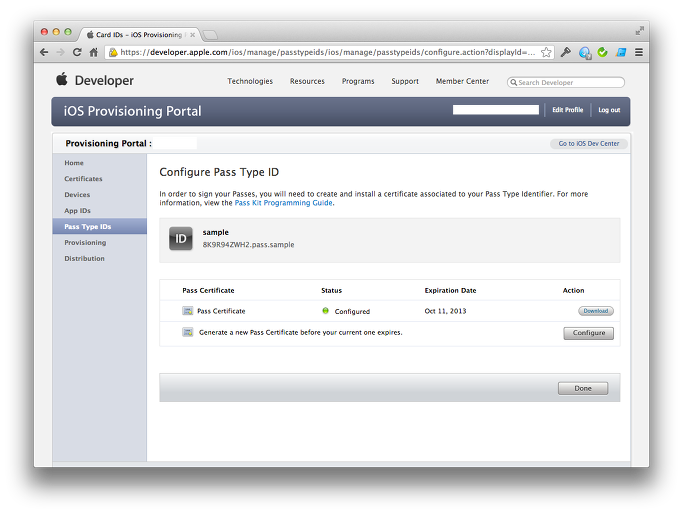The height and width of the screenshot is (514, 683).
Task: Open the browser home page icon
Action: click(94, 52)
